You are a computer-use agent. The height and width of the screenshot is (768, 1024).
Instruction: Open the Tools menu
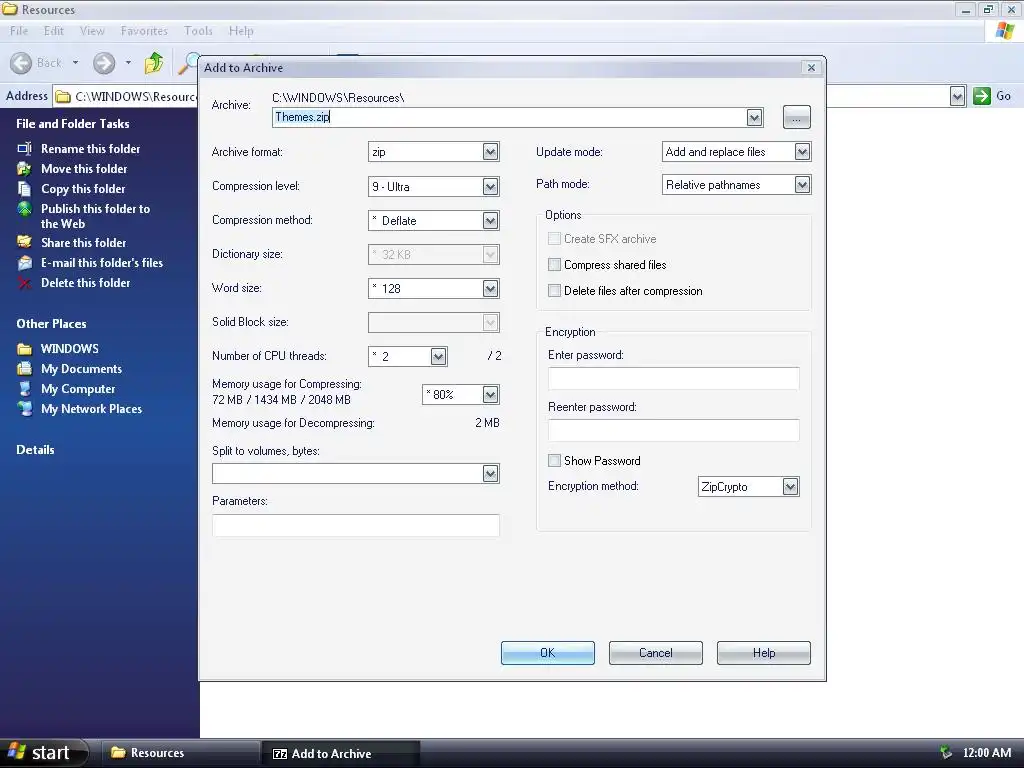[198, 31]
